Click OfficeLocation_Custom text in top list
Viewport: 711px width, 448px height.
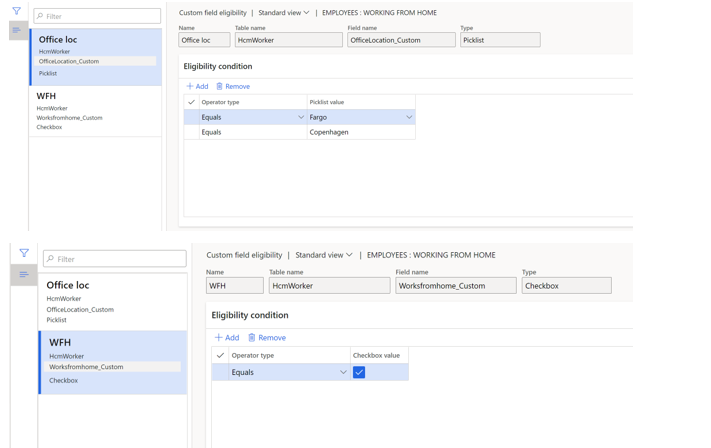68,61
